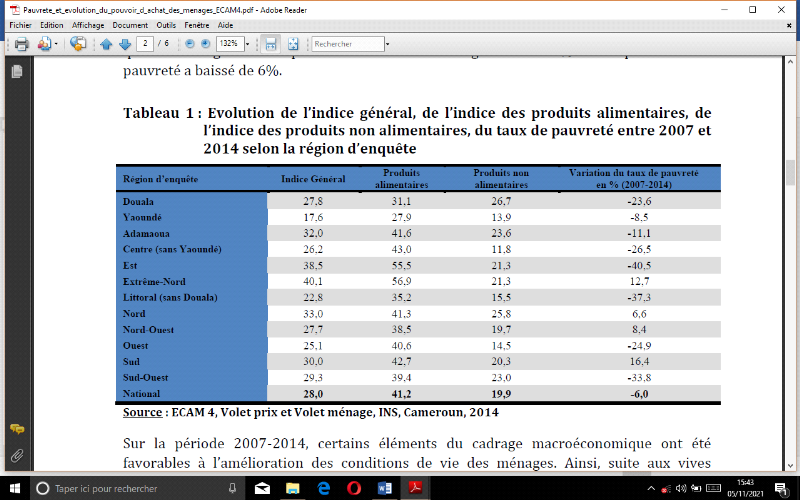Screen dimensions: 800x500
Task: Click the Adobe Reader title bar icon
Action: click(x=15, y=10)
